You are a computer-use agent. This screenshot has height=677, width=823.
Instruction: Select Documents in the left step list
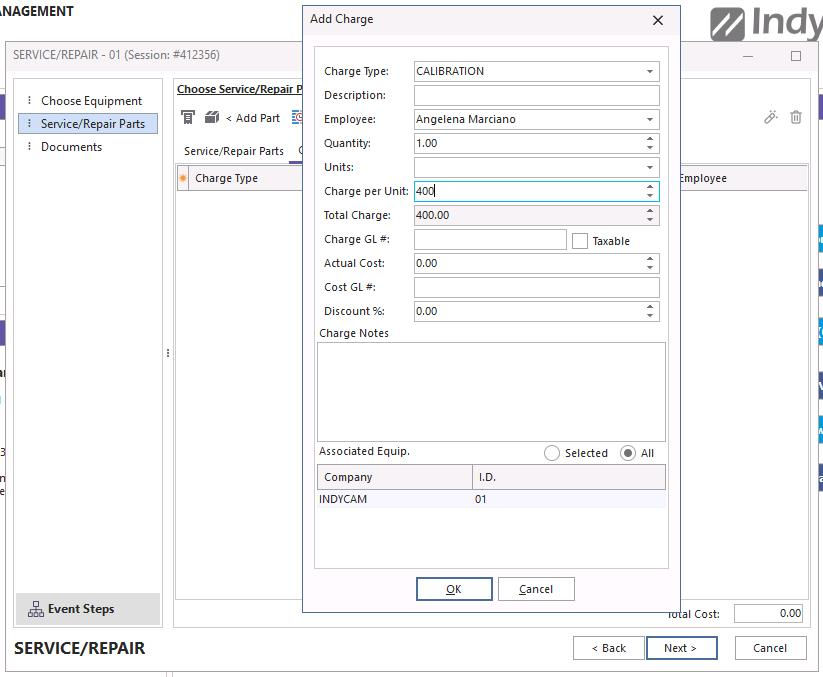coord(71,147)
